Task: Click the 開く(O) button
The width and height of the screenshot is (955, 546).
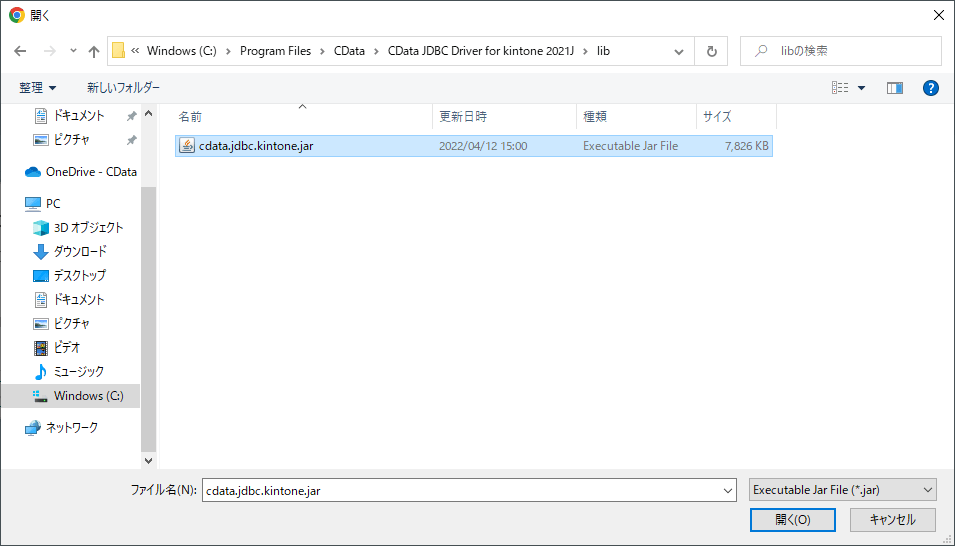Action: point(793,520)
